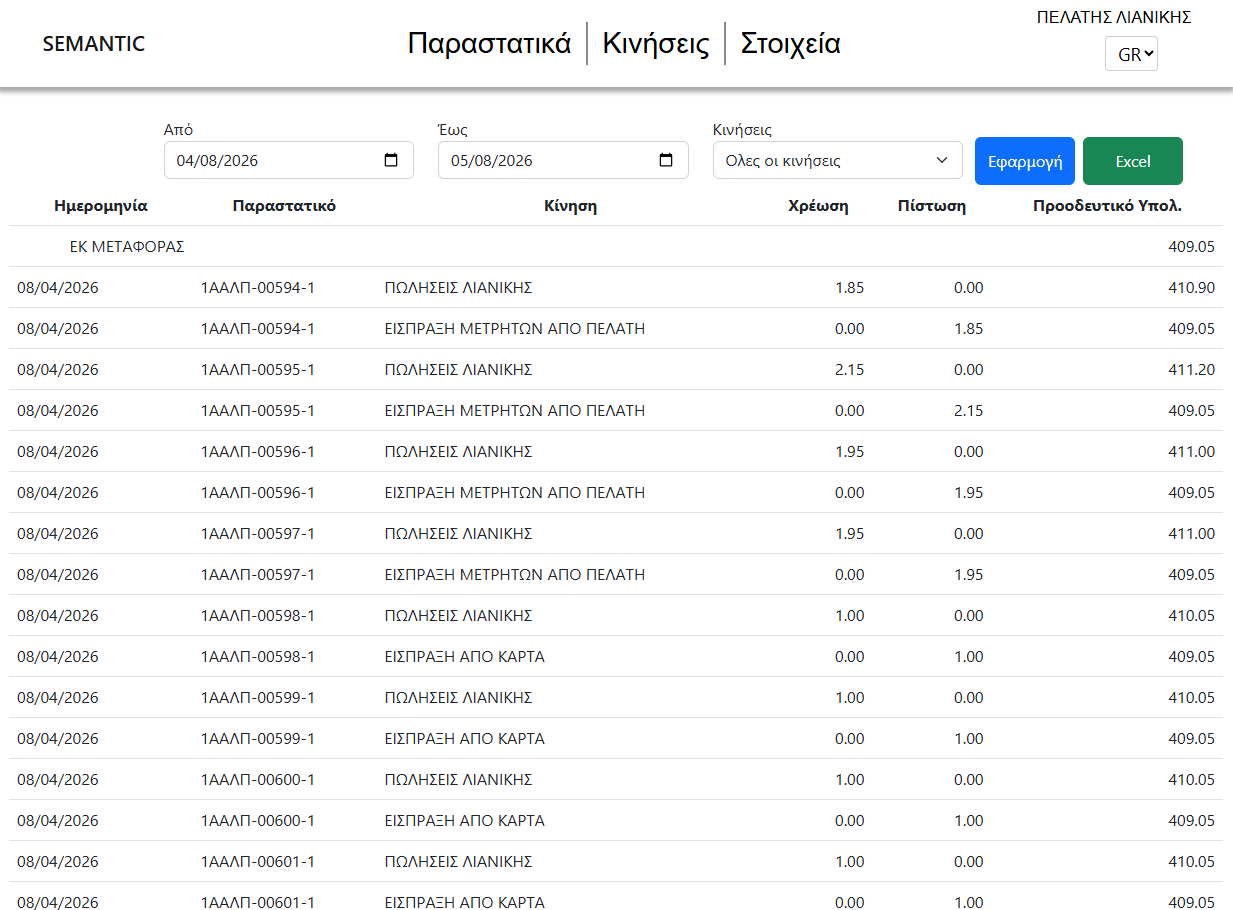Click the Προοδευτικό Υπολ. column header
This screenshot has width=1233, height=910.
(1108, 206)
